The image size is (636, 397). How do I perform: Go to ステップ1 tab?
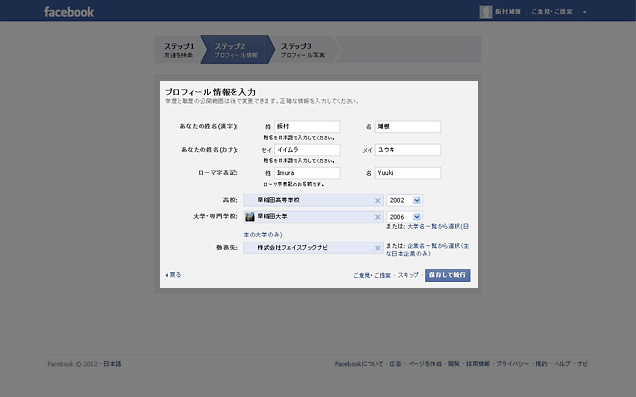pyautogui.click(x=178, y=49)
